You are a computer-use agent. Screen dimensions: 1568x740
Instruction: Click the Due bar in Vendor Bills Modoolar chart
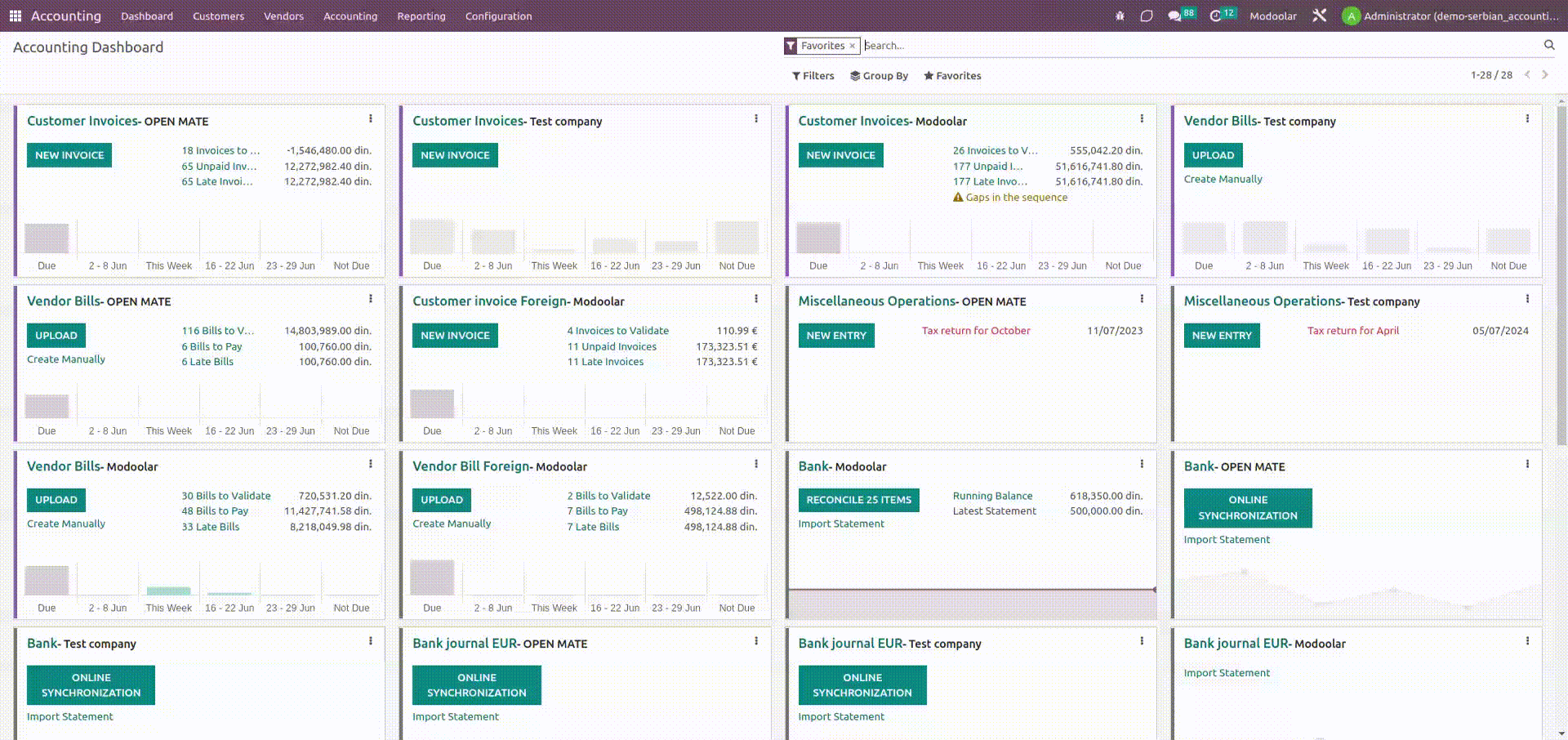click(47, 580)
